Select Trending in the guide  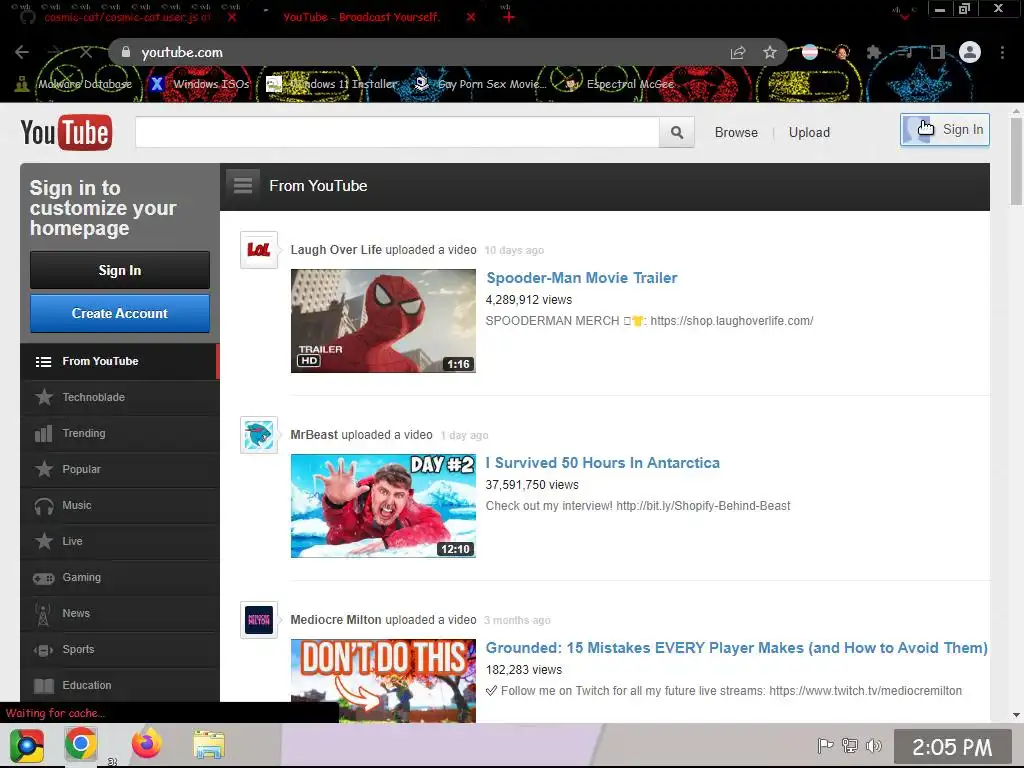120,433
